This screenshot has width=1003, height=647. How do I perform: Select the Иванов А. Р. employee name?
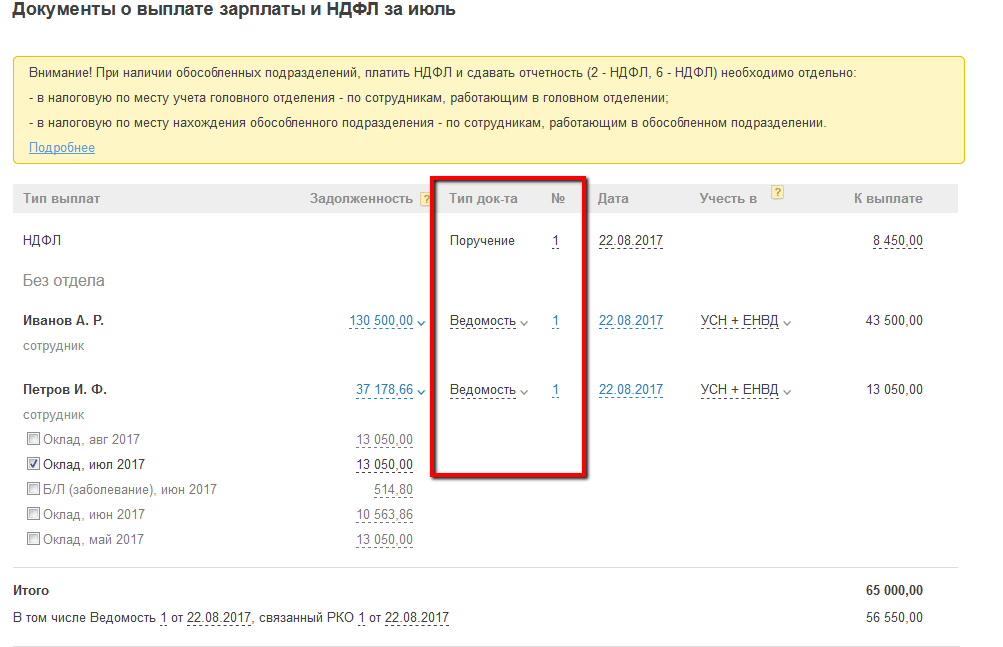click(63, 320)
